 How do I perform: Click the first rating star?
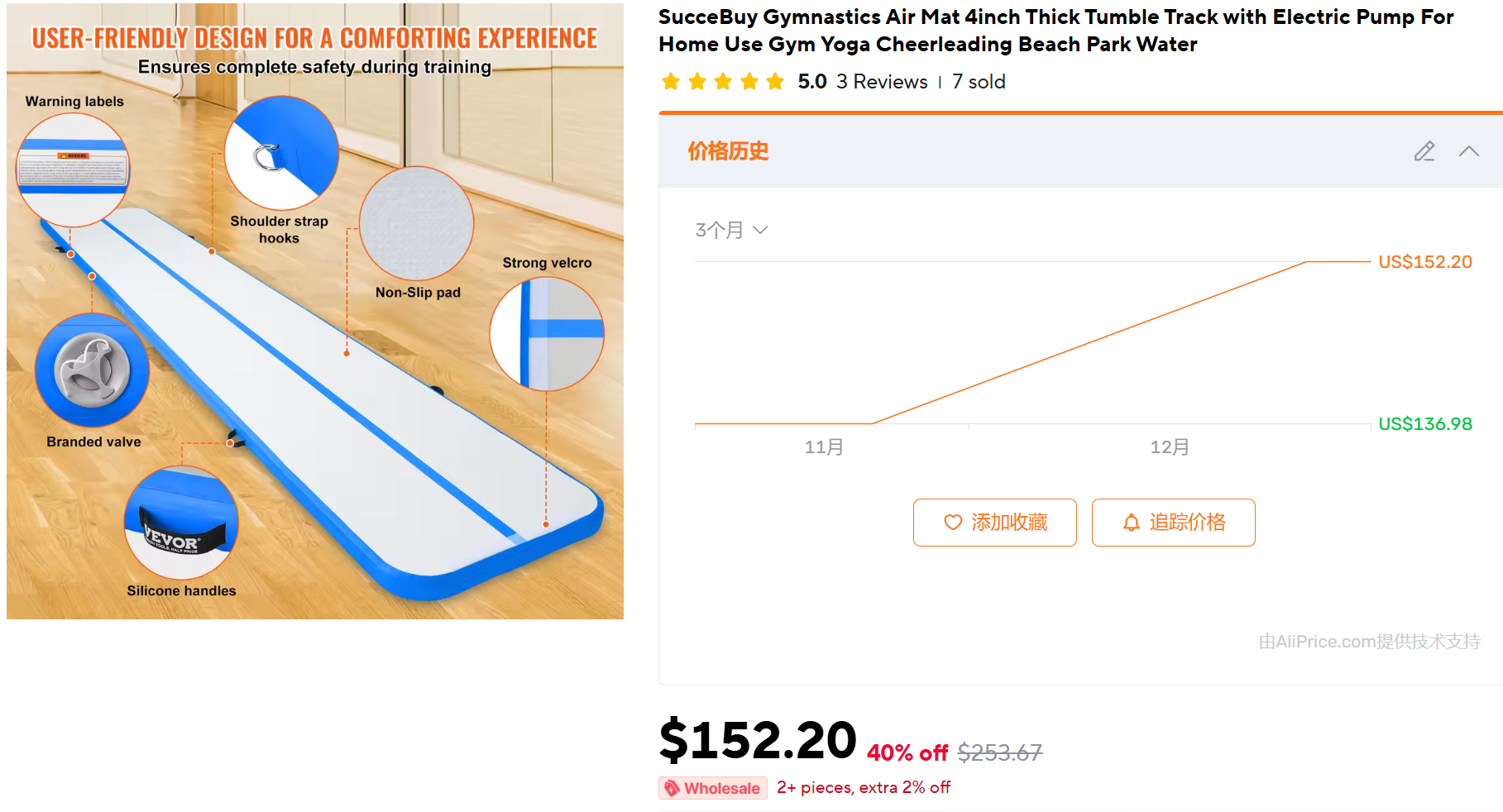(671, 81)
